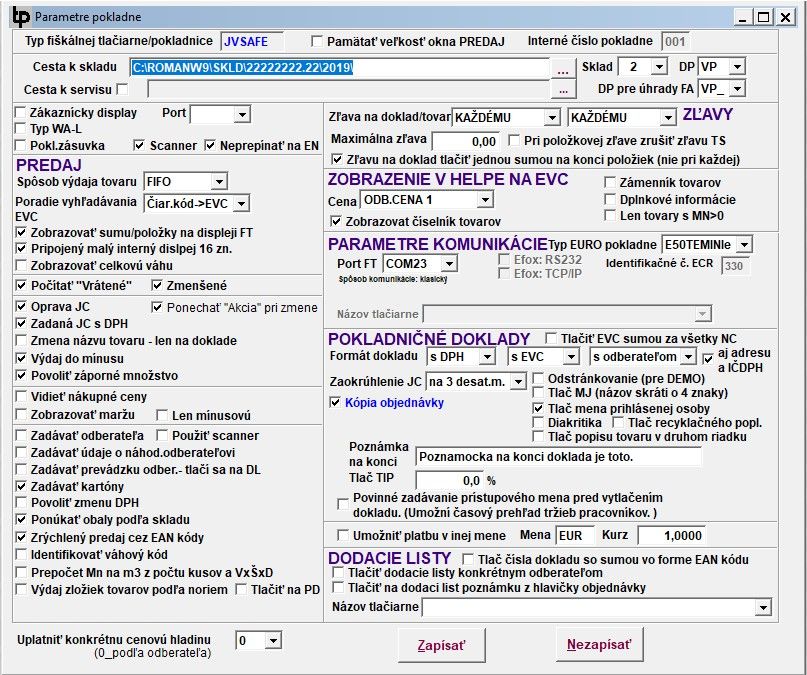807x675 pixels.
Task: Toggle Oprava JC checkbox
Action: 21,307
